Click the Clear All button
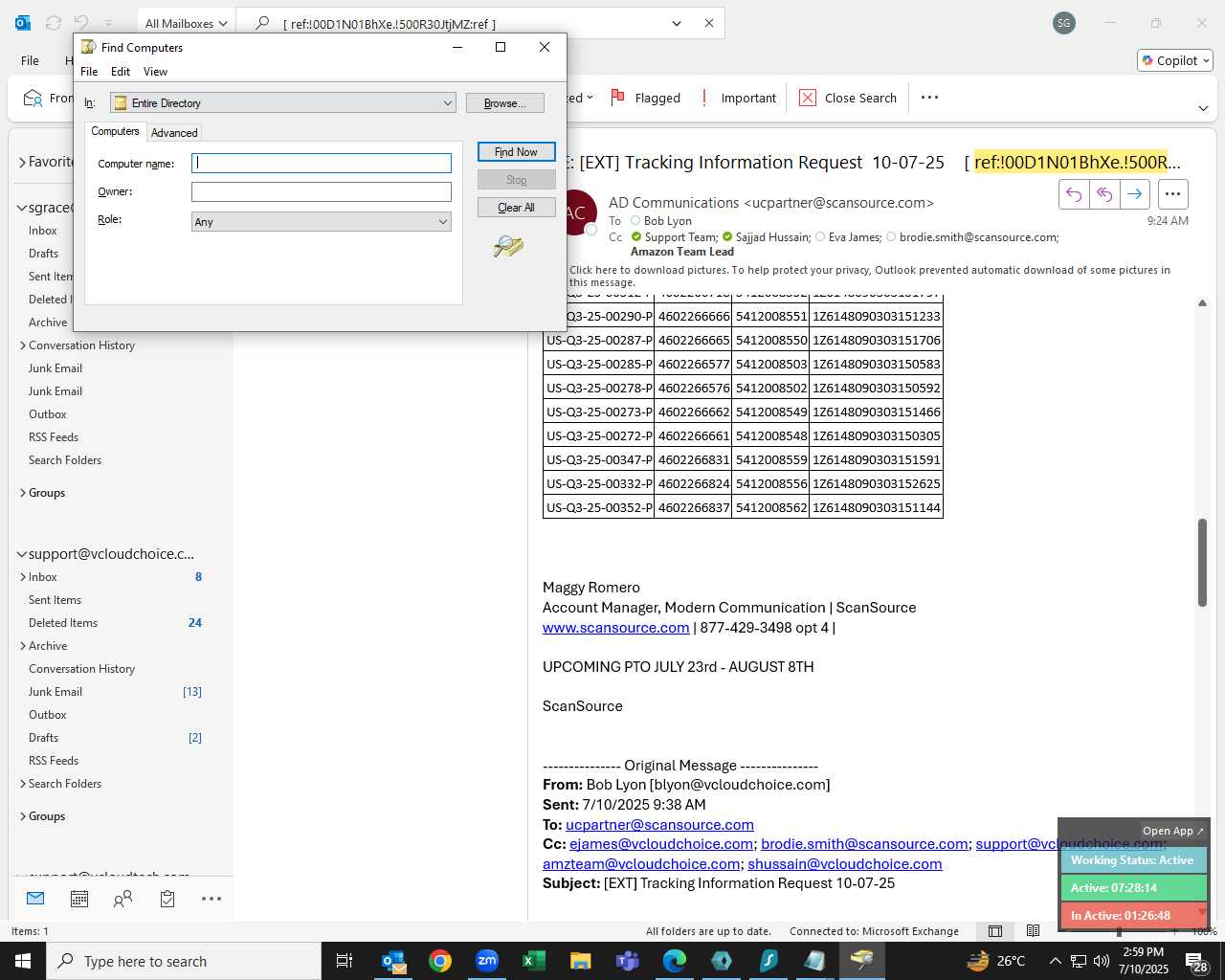Image resolution: width=1225 pixels, height=980 pixels. point(516,208)
